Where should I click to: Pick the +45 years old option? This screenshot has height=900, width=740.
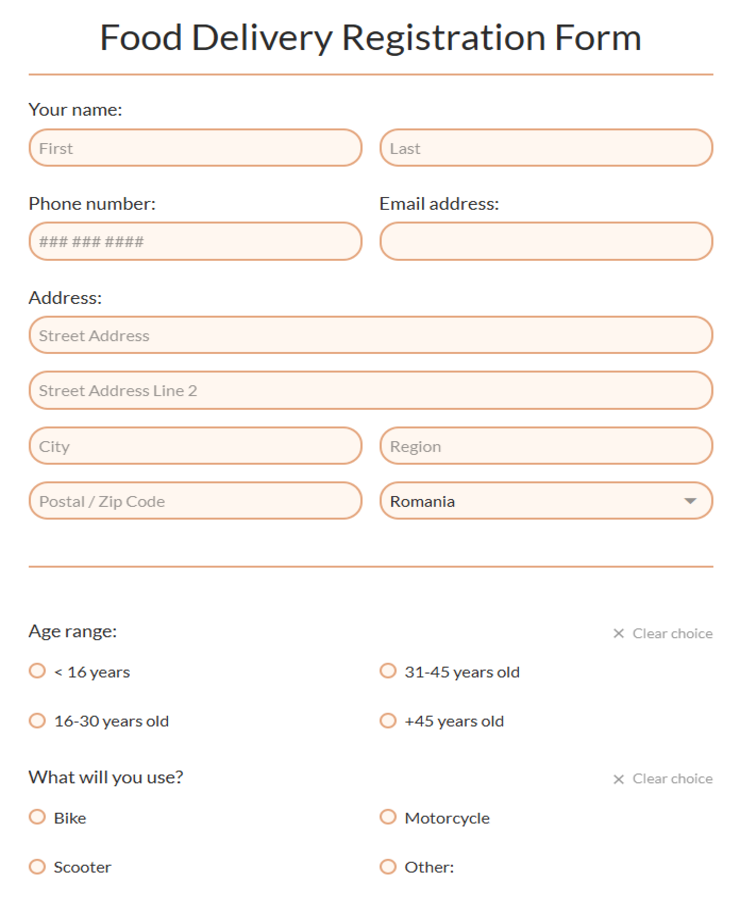388,720
